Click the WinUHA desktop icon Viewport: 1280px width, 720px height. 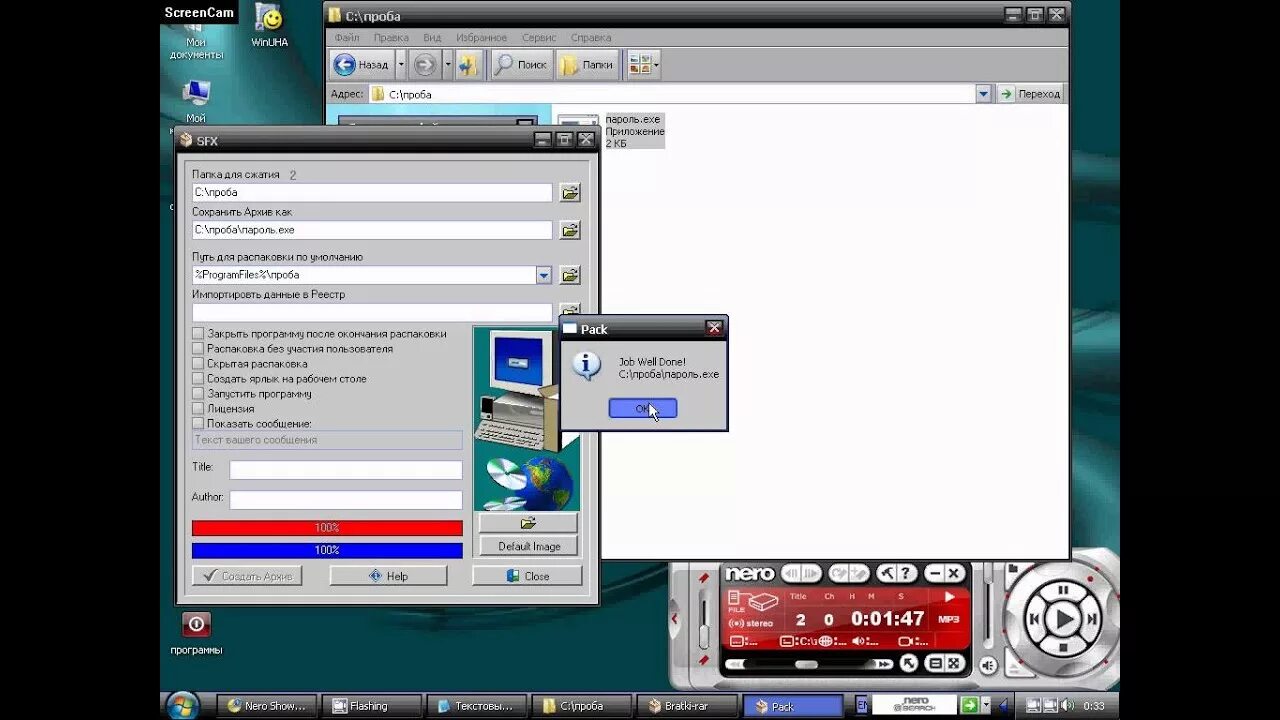(269, 27)
